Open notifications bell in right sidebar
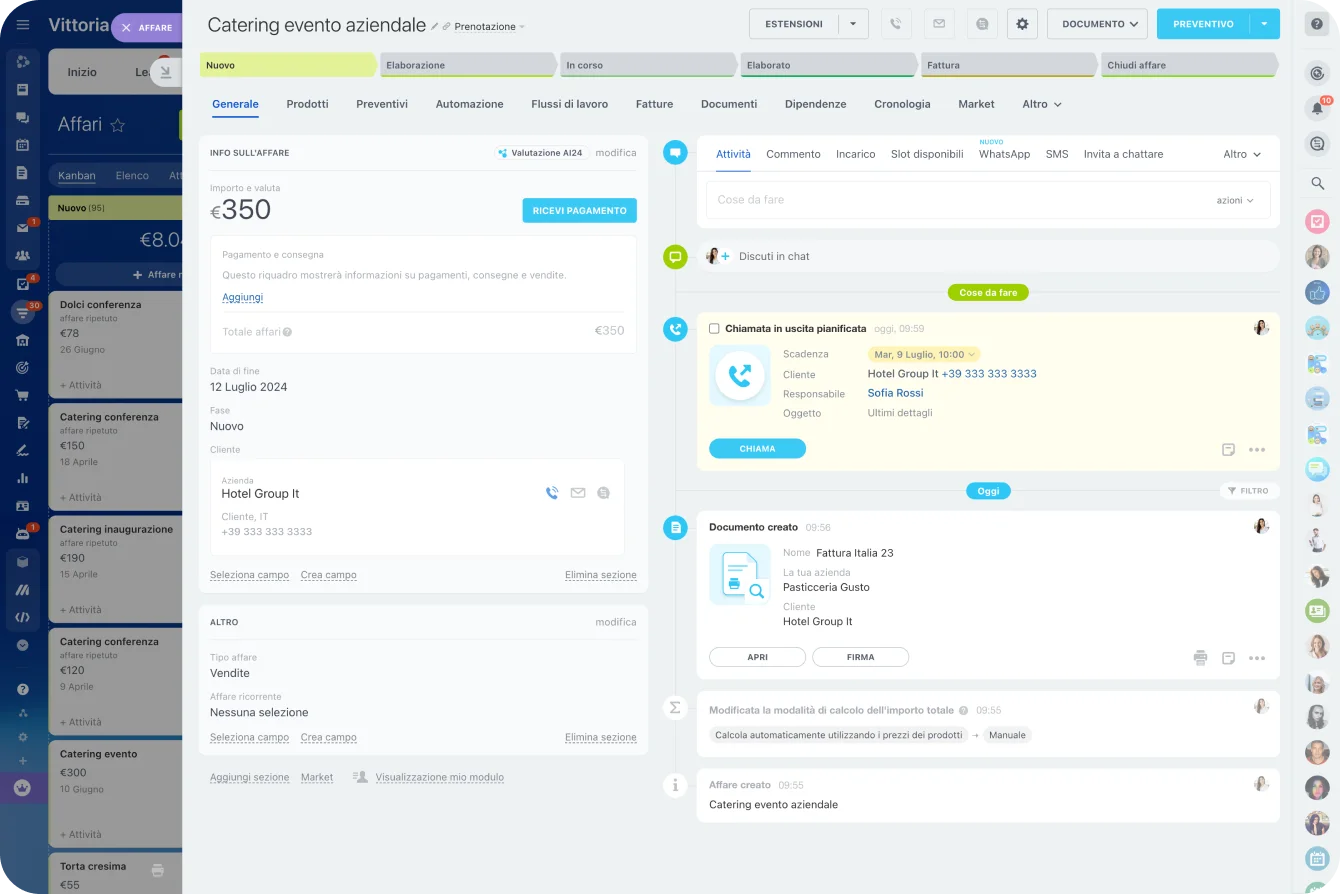1340x894 pixels. tap(1317, 109)
